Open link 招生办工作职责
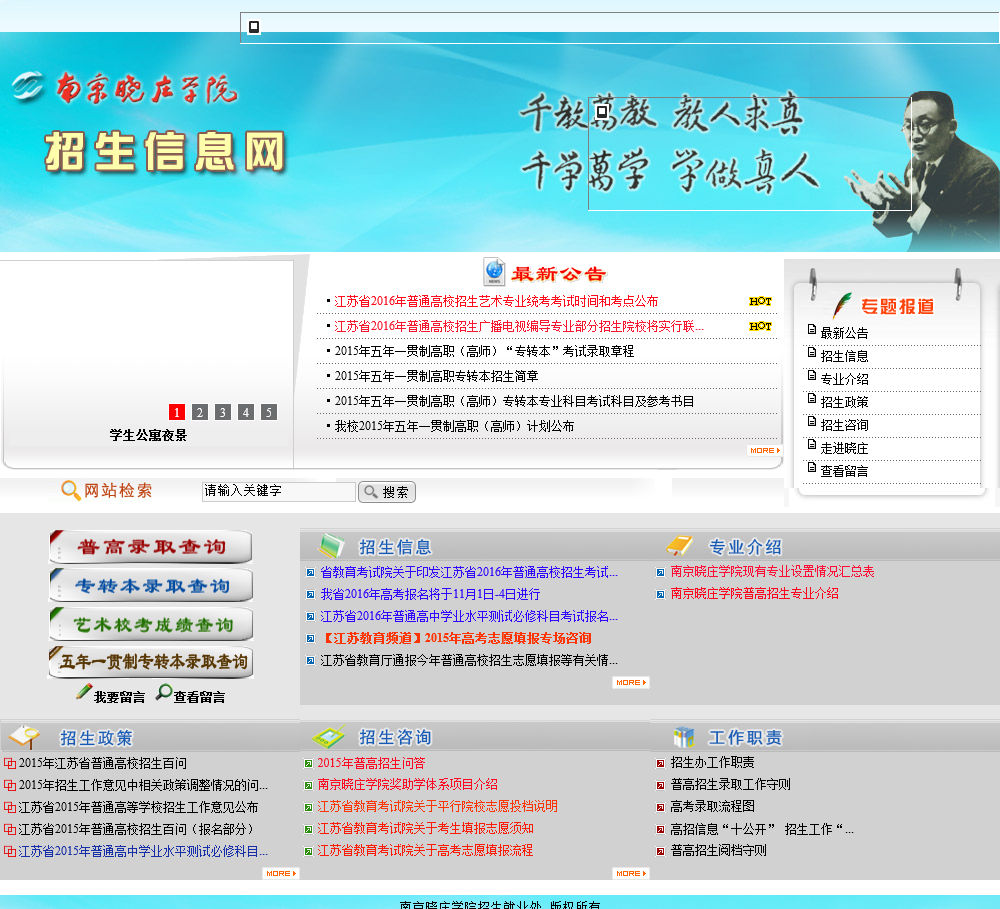Image resolution: width=1000 pixels, height=909 pixels. click(x=712, y=762)
